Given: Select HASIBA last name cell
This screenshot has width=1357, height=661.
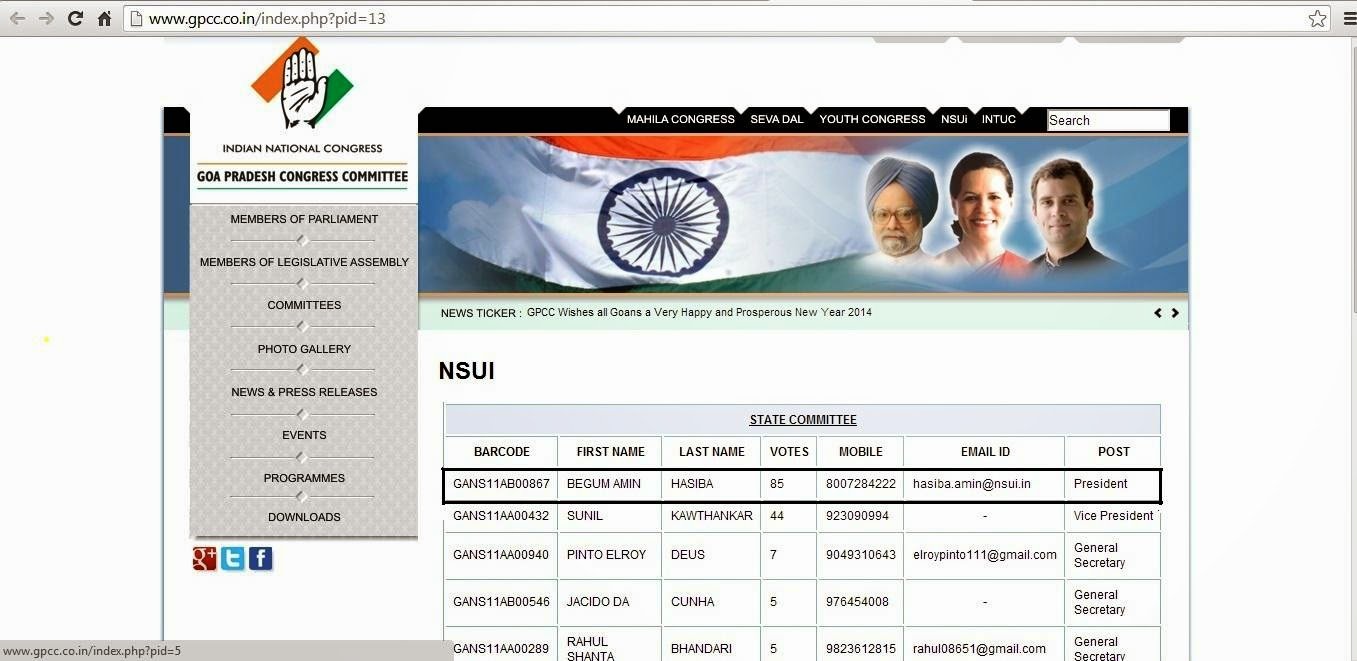Looking at the screenshot, I should pyautogui.click(x=712, y=484).
